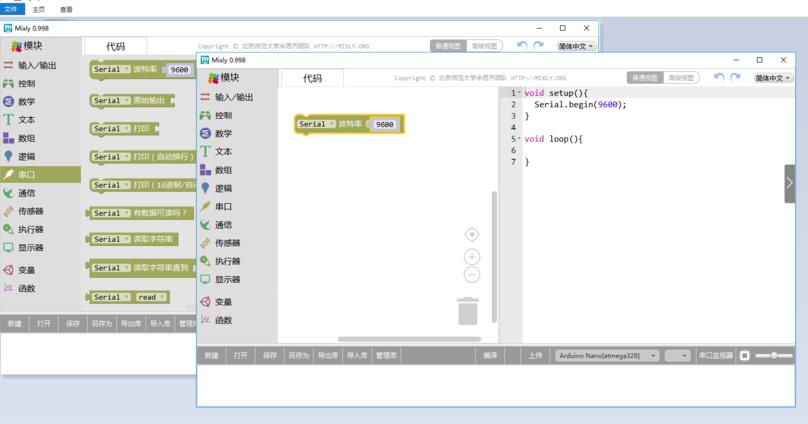Screen dimensions: 808x424
Task: Click the undo arrow in the front Mixly window
Action: 719,77
